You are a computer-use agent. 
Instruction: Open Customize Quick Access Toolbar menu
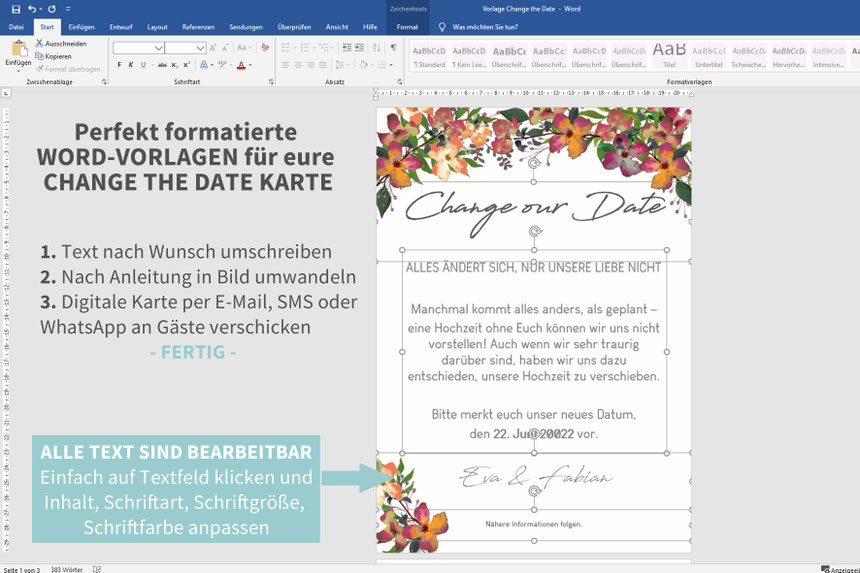tap(68, 9)
